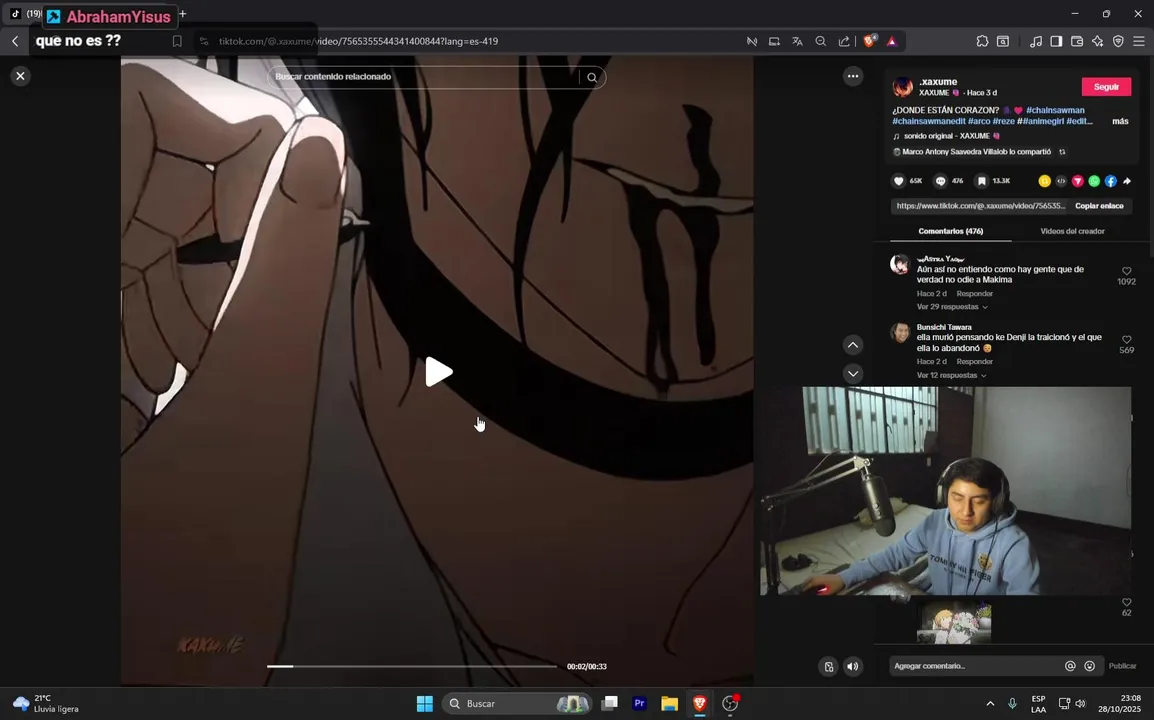Toggle the browser sidebar panel

pos(1056,41)
